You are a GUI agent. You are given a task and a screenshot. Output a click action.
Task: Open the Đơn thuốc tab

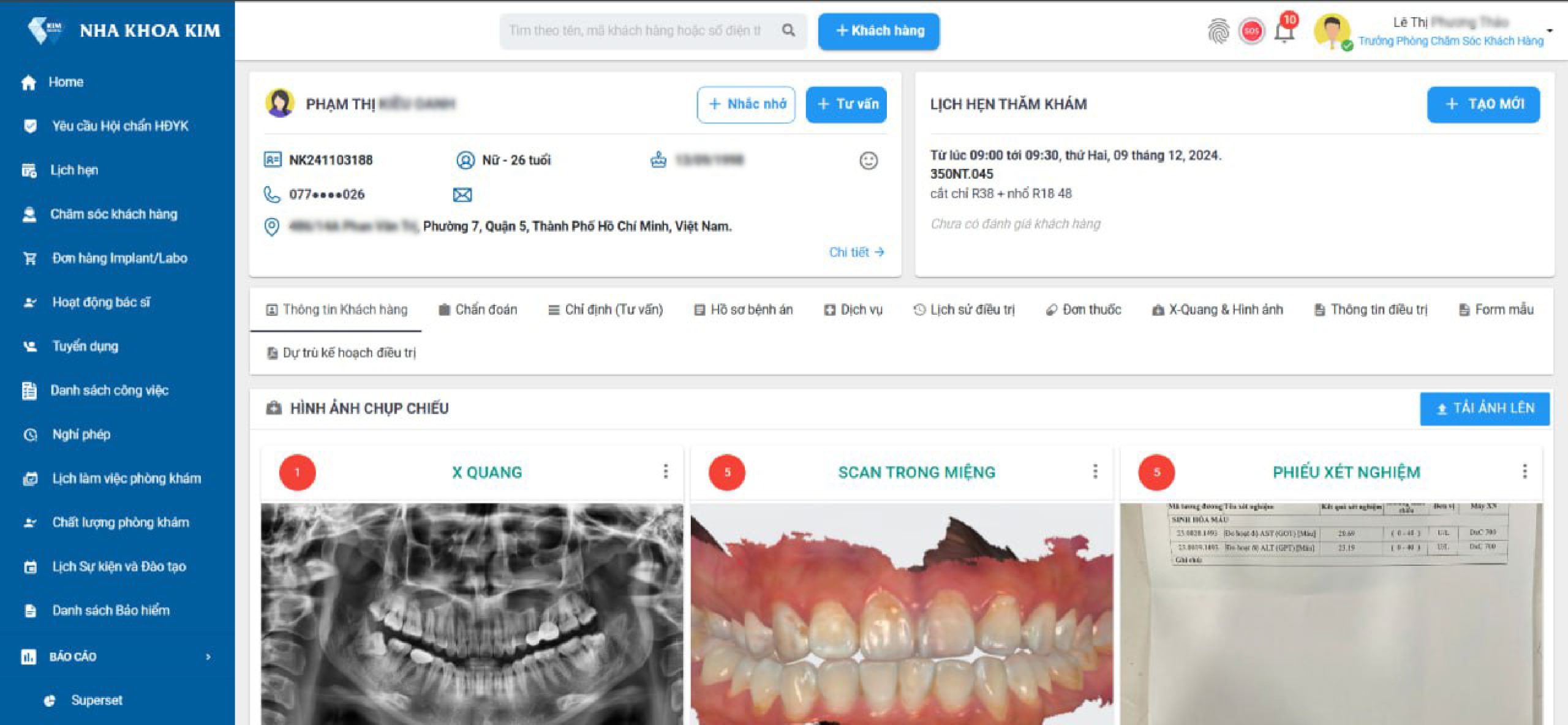tap(1083, 310)
